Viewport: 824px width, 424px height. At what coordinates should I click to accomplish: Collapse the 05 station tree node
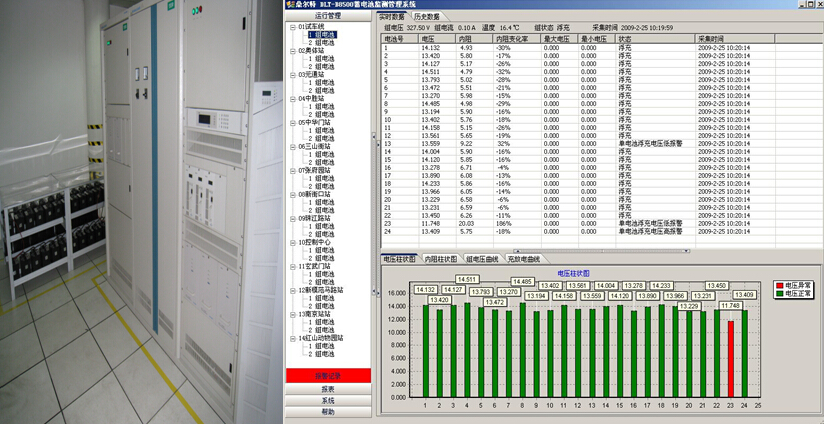point(293,123)
